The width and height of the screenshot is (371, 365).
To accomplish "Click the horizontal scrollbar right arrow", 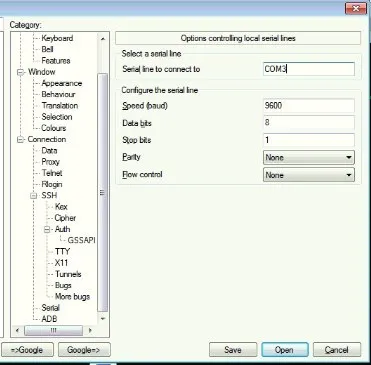I will (90, 330).
